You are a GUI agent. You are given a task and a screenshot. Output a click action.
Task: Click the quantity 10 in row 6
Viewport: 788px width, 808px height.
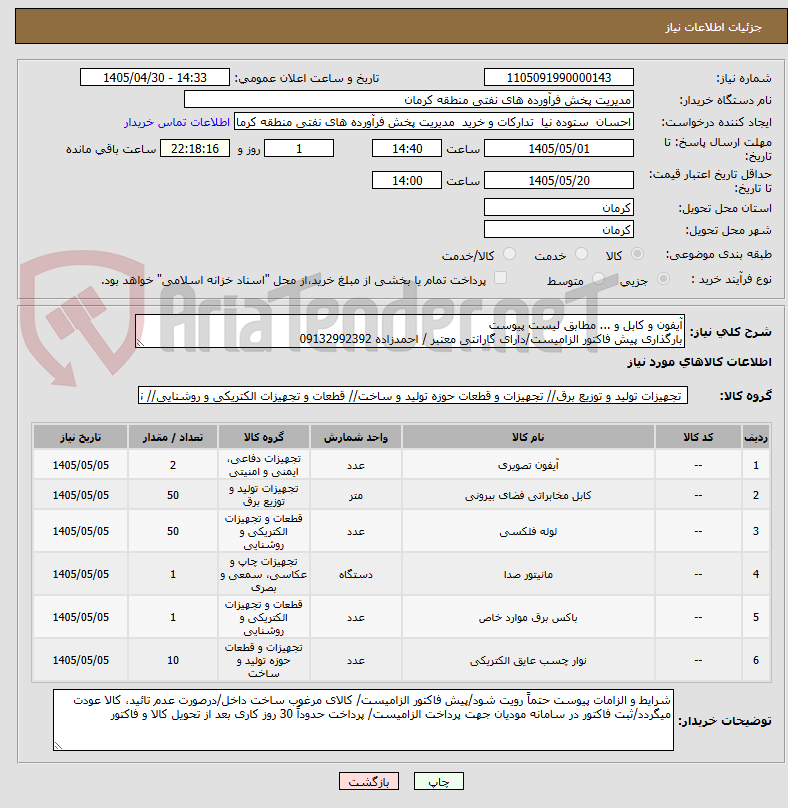pyautogui.click(x=173, y=661)
